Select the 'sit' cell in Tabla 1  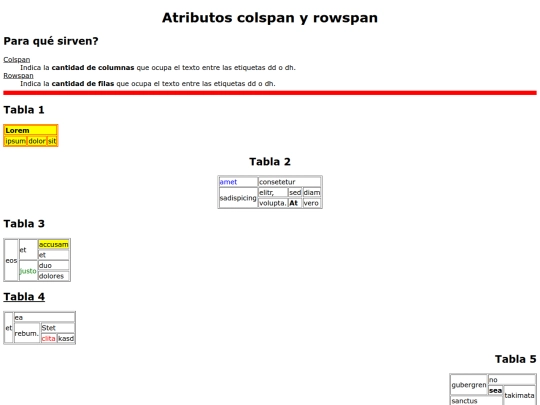point(52,141)
